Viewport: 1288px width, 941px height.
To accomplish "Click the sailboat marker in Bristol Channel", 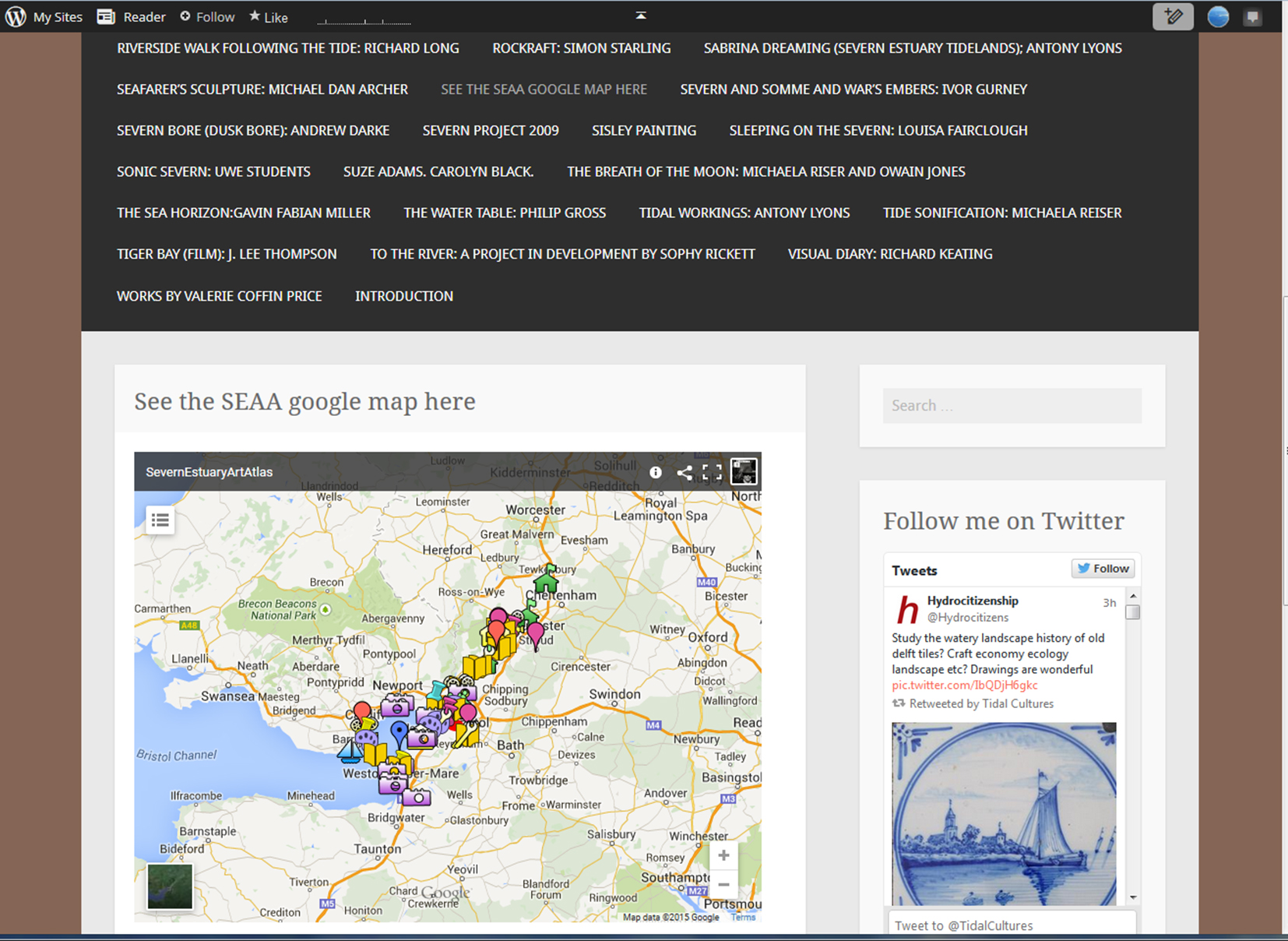I will pos(350,751).
